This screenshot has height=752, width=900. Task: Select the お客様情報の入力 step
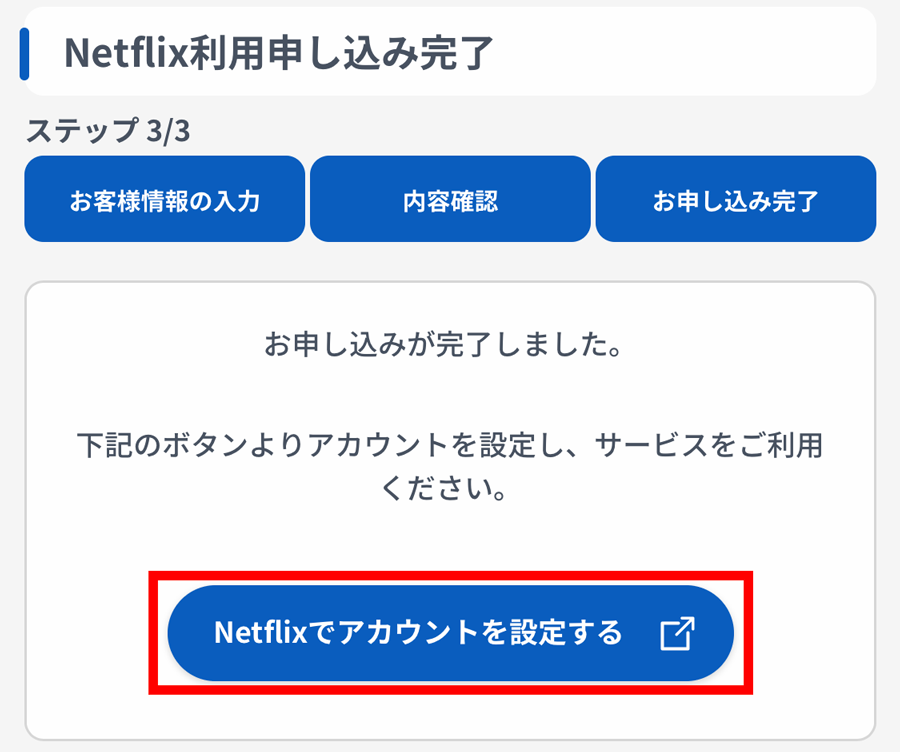[165, 199]
